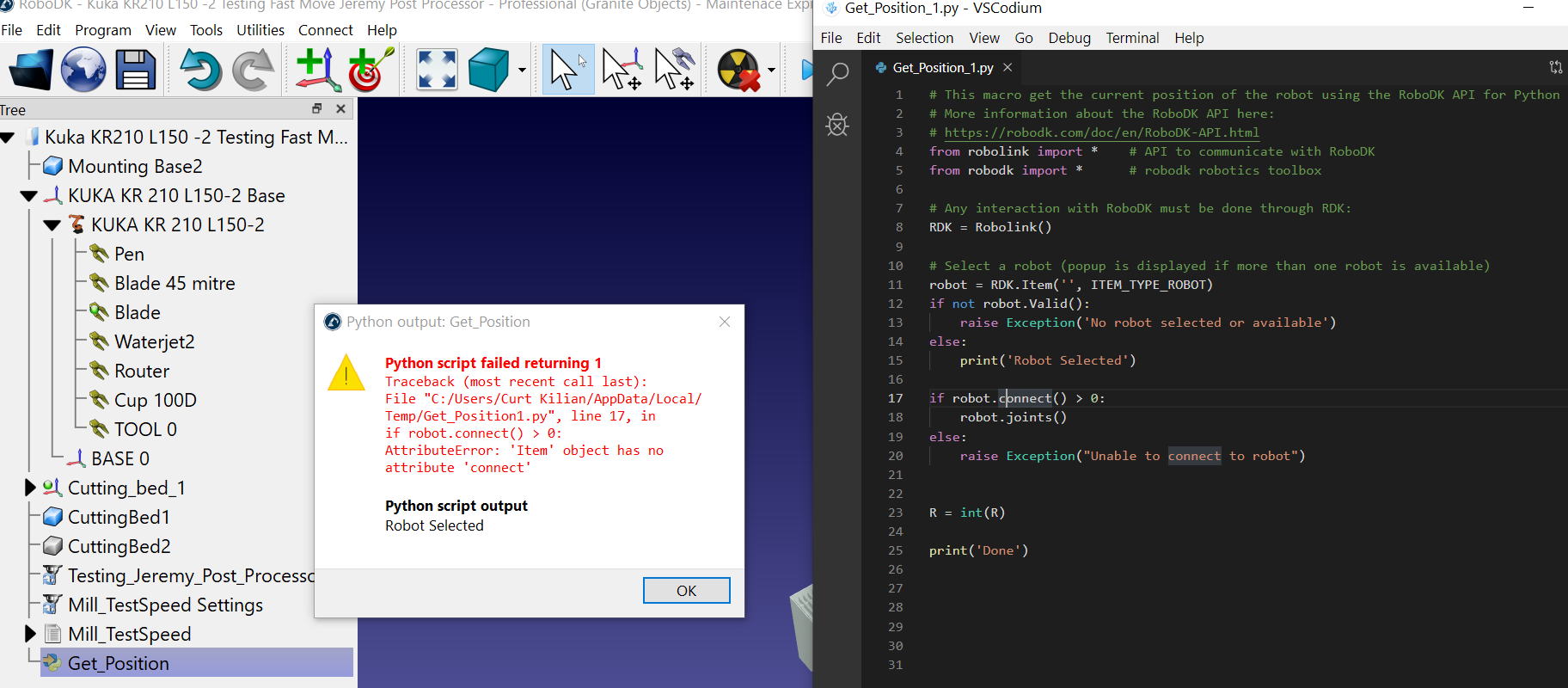Select the Waterjet2 tool in tree
The width and height of the screenshot is (1568, 688).
point(154,341)
